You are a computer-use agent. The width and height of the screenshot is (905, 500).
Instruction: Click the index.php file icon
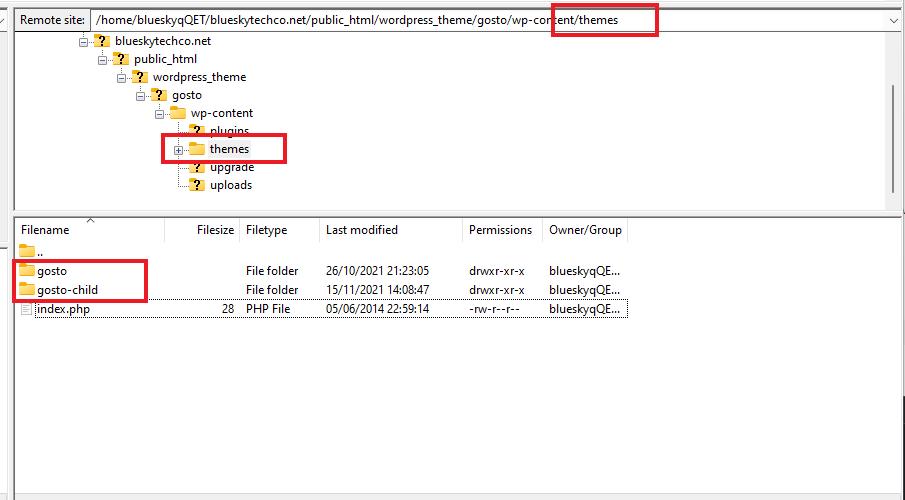(x=26, y=309)
